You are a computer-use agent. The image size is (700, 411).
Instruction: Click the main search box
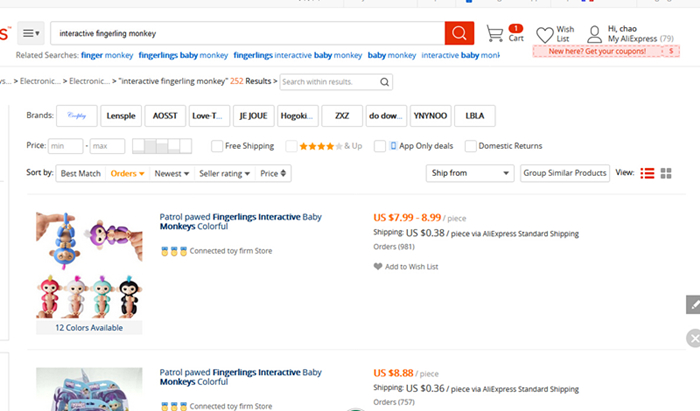coord(248,33)
